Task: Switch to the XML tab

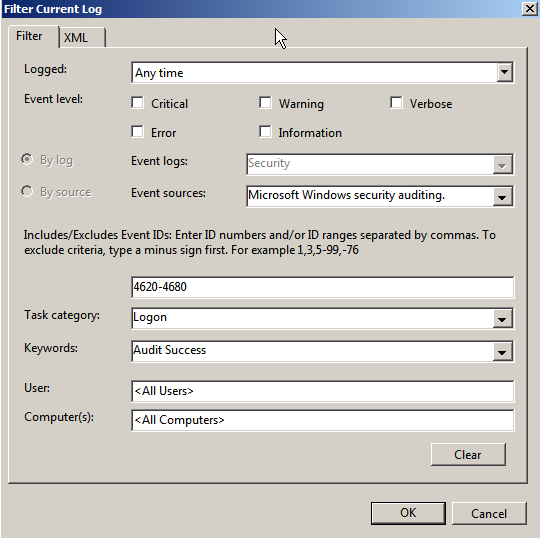Action: [x=82, y=37]
